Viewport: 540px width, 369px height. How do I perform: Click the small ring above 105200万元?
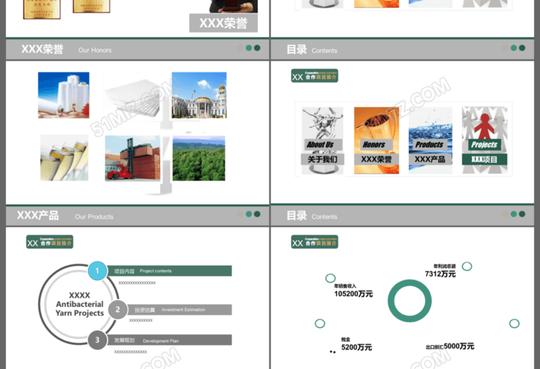(x=330, y=278)
